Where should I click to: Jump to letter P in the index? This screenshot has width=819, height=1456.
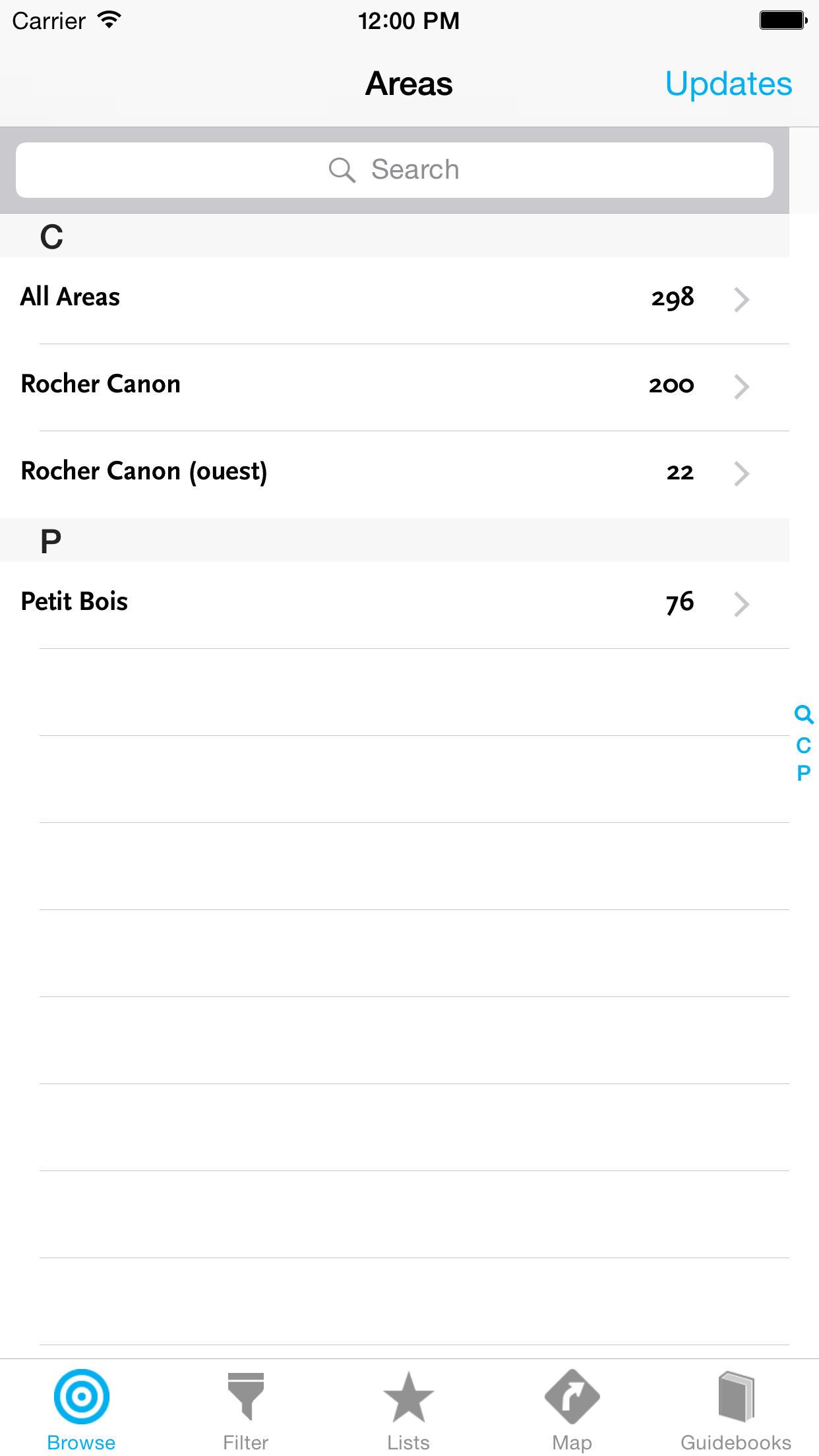click(803, 773)
